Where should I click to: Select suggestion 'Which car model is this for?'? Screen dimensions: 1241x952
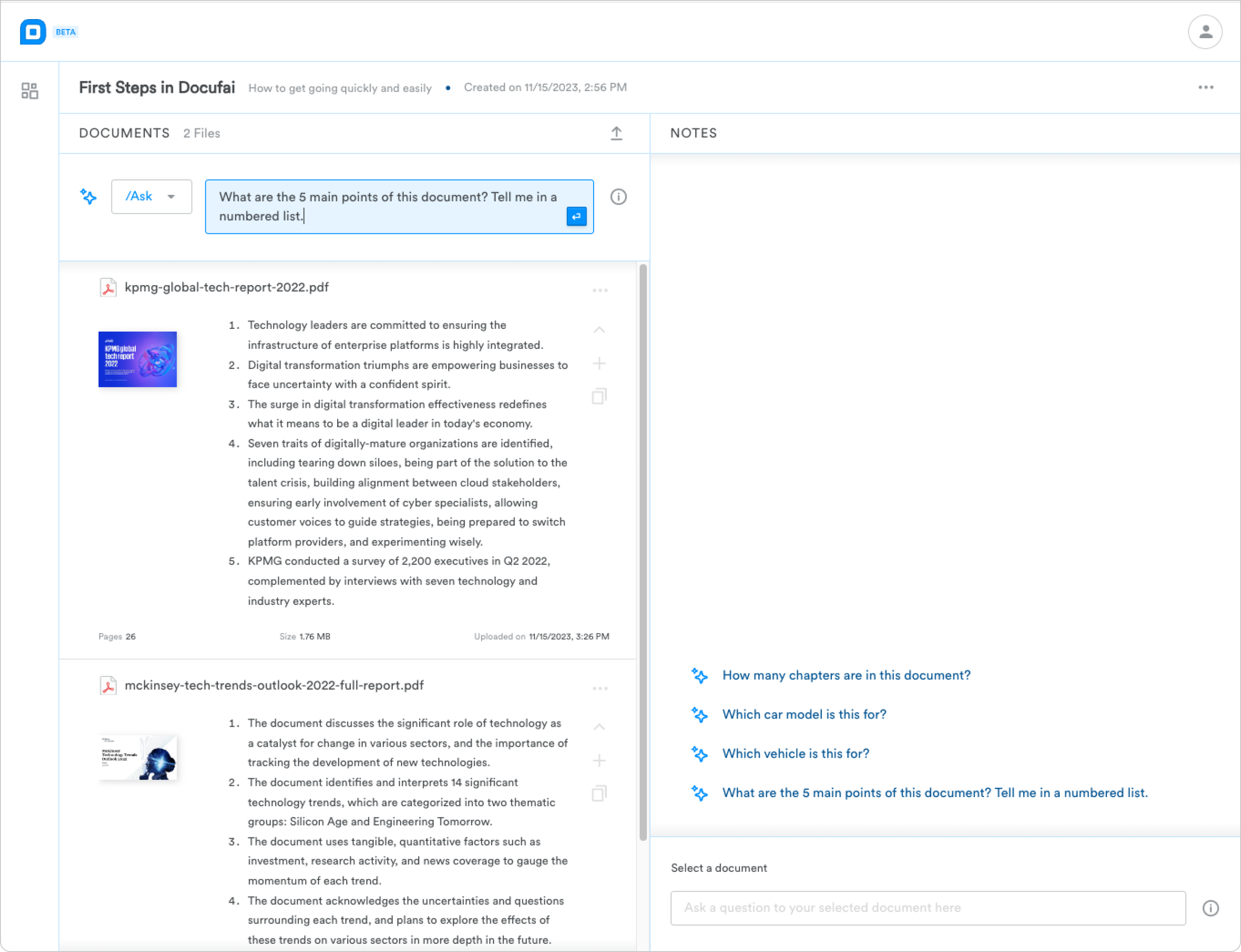click(x=804, y=715)
